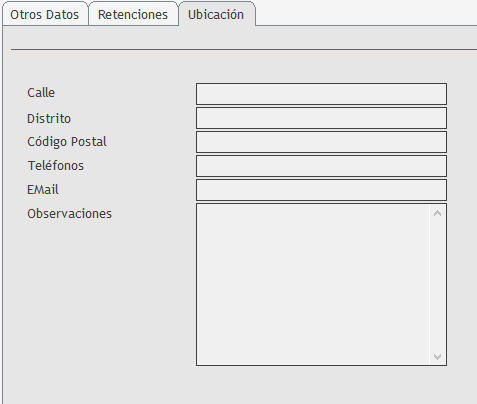Click the Distrito label text
The image size is (477, 404).
tap(49, 118)
